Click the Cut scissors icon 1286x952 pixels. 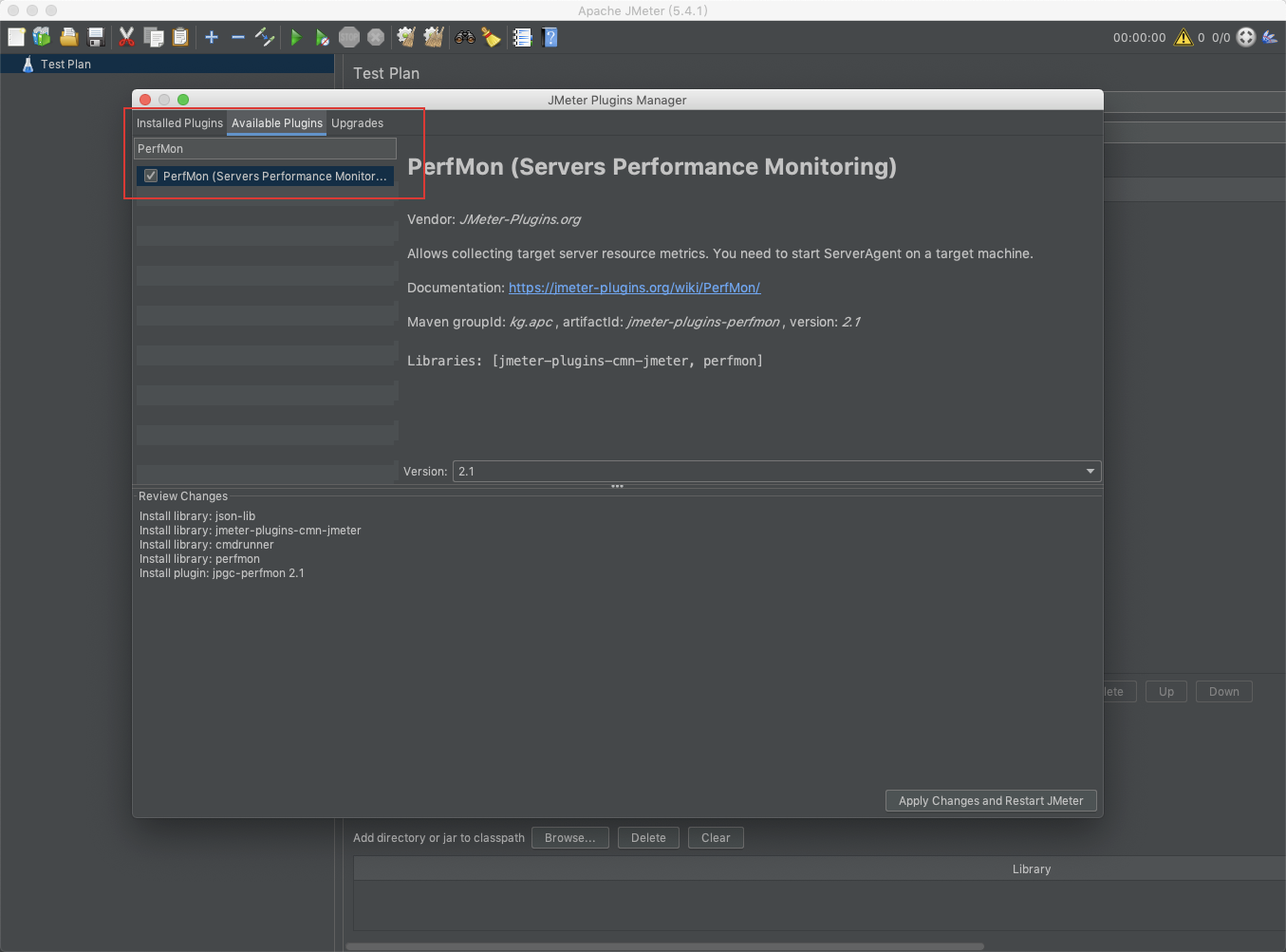[x=126, y=37]
